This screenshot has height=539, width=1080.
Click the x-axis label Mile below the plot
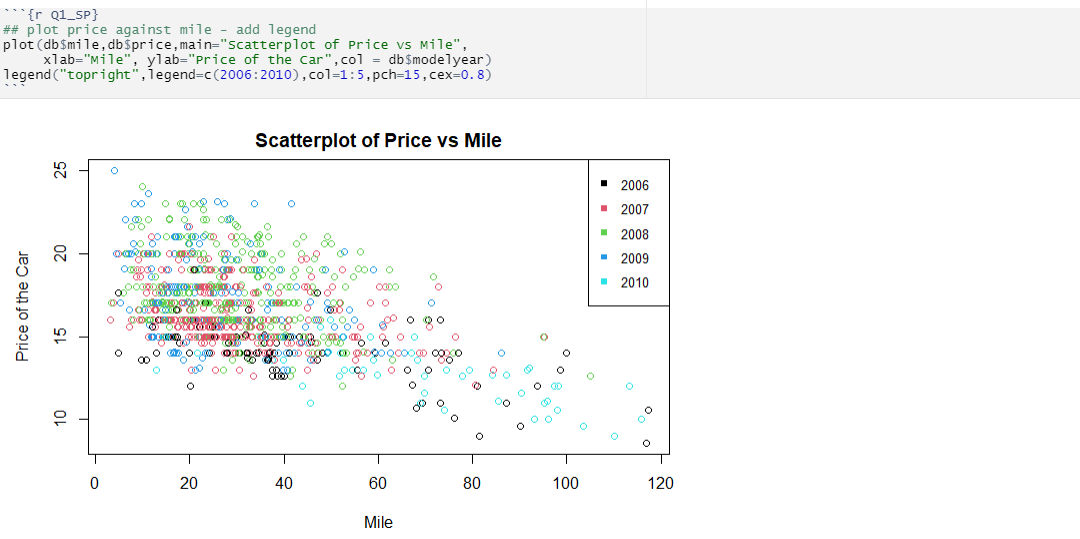point(378,522)
